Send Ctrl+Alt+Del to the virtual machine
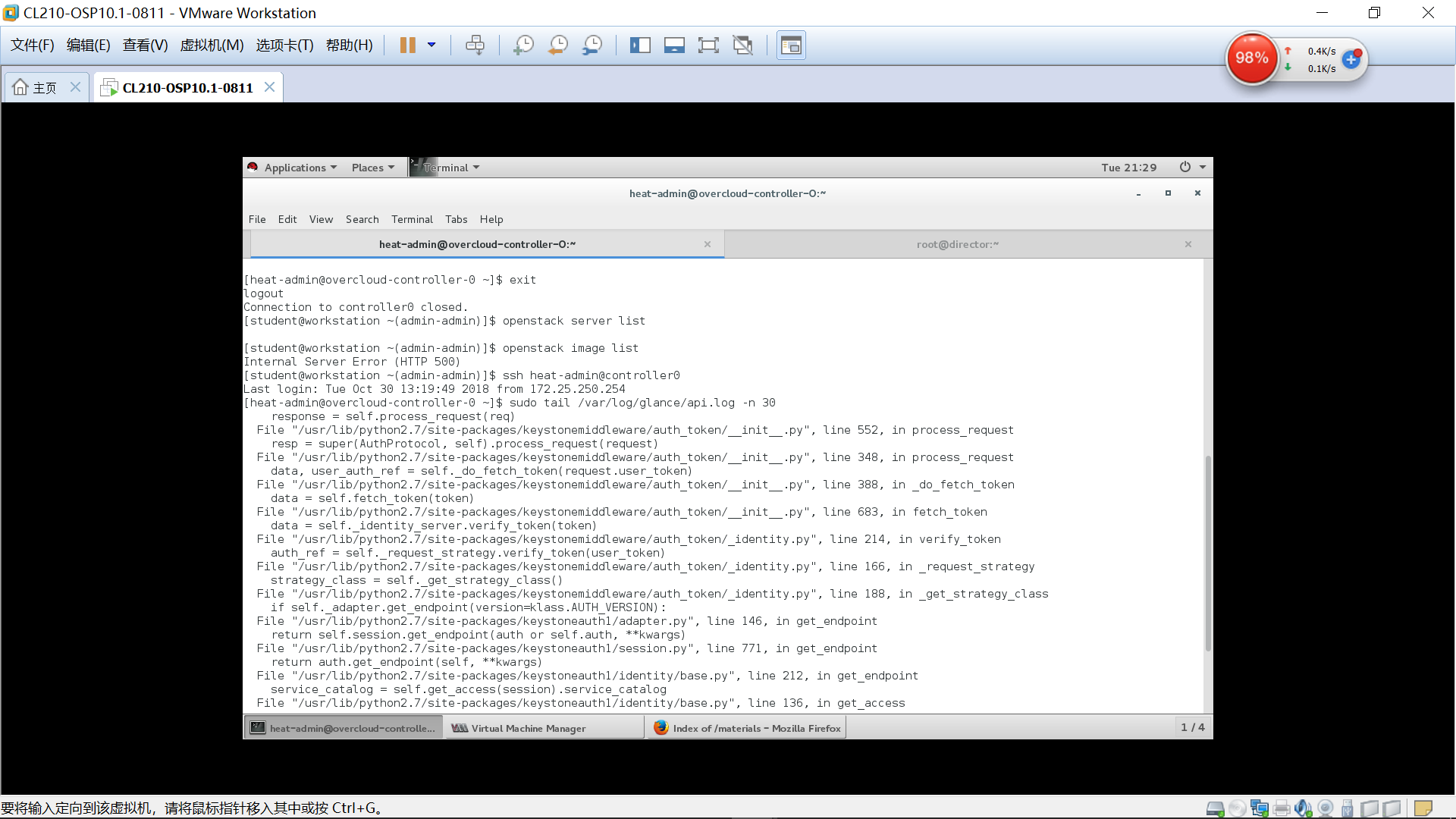The width and height of the screenshot is (1456, 819). coord(475,45)
